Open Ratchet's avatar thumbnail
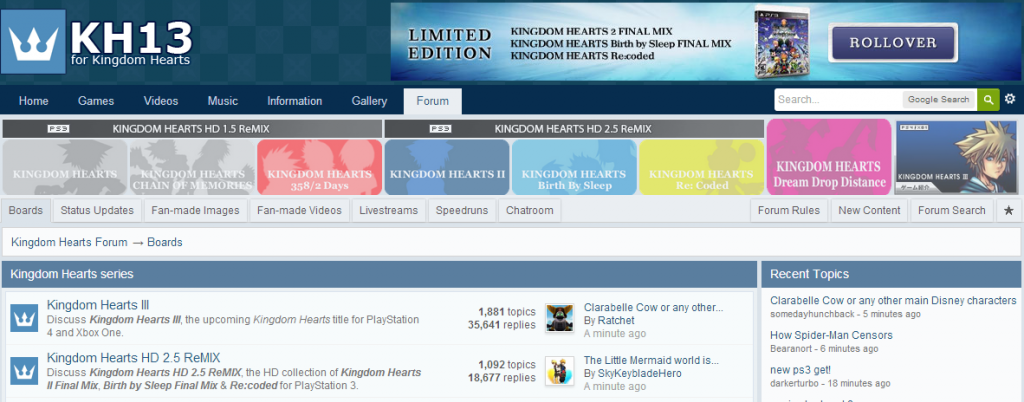1024x402 pixels. point(559,318)
